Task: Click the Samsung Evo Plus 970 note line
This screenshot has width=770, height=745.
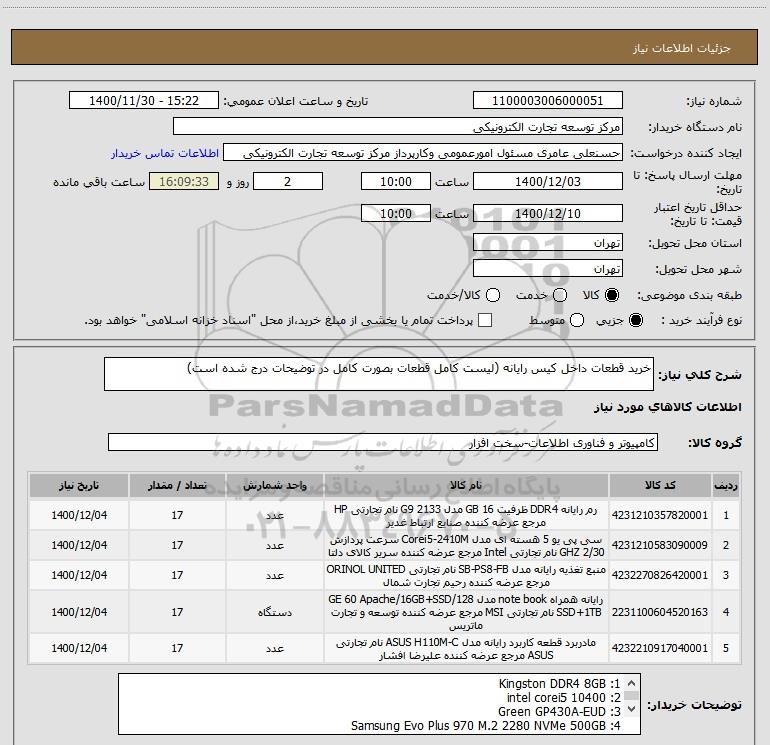Action: [486, 725]
